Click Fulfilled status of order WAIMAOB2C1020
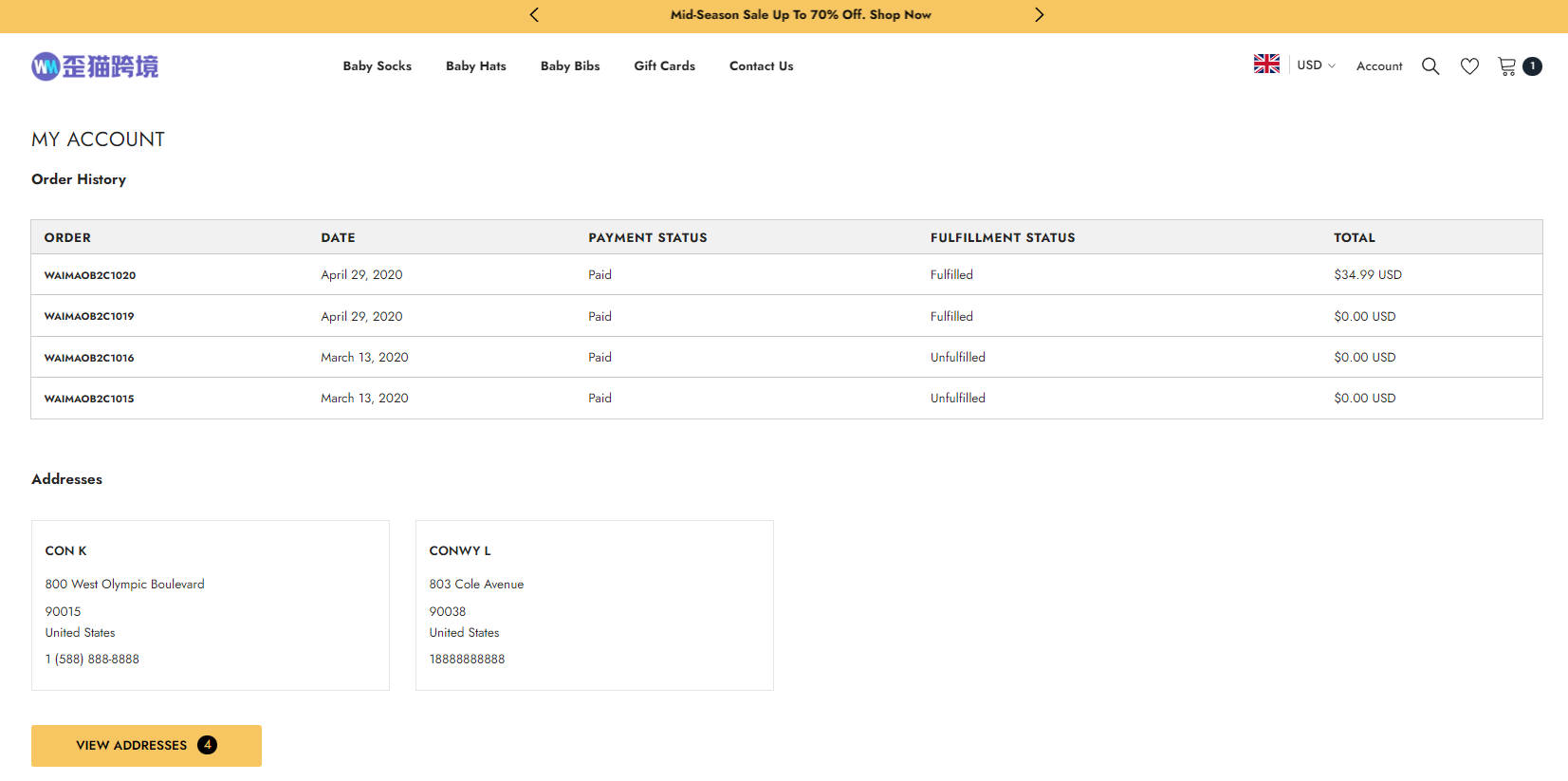The width and height of the screenshot is (1568, 781). click(x=951, y=274)
